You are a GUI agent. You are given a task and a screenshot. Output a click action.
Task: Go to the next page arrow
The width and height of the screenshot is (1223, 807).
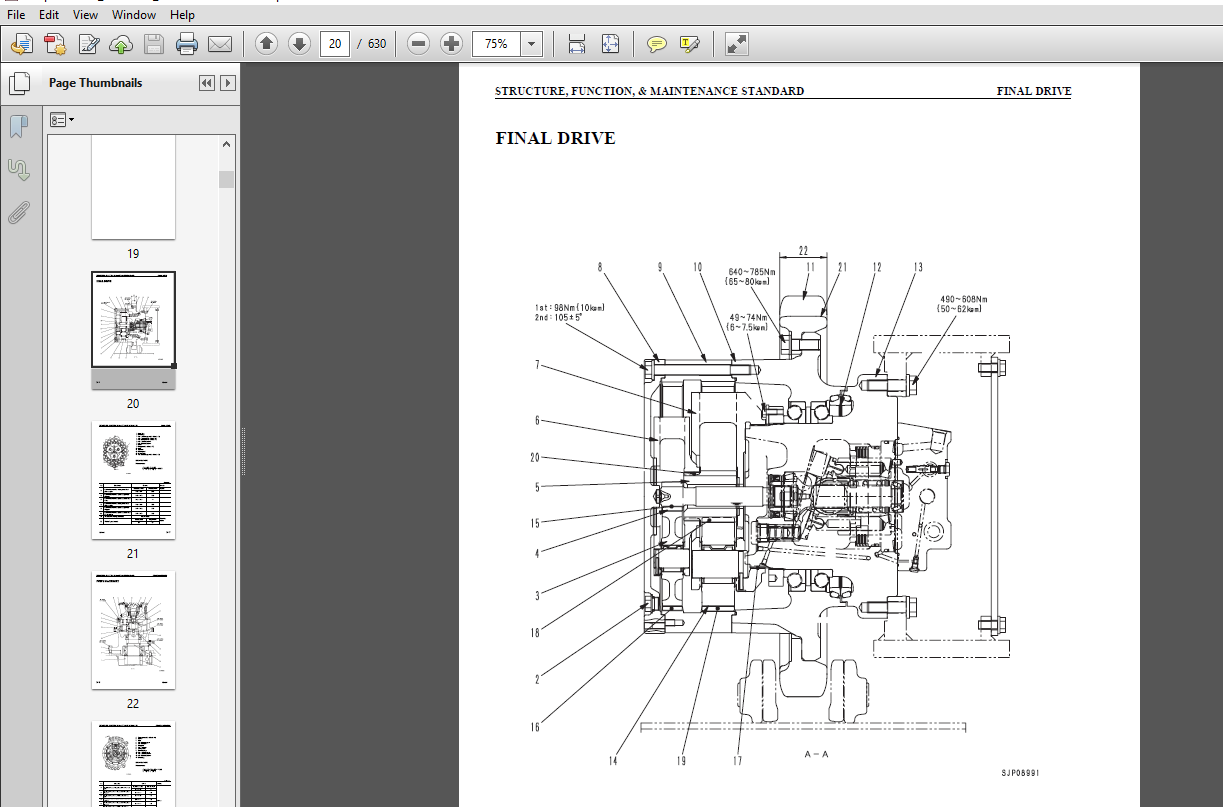299,44
